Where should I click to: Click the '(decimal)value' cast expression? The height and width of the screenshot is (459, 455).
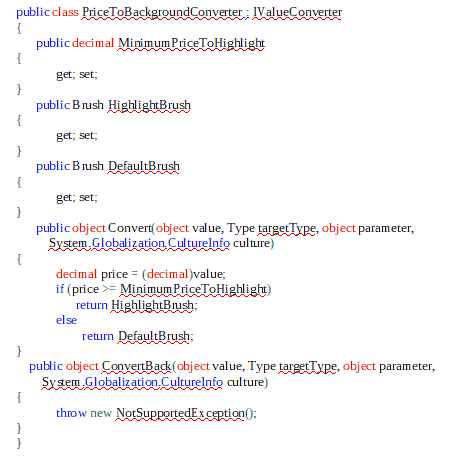[x=184, y=274]
